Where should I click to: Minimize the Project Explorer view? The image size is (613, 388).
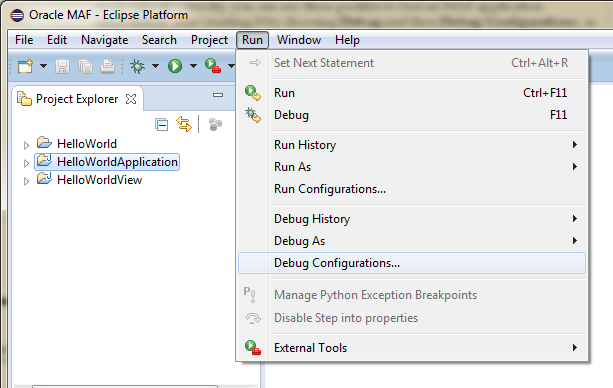pos(218,95)
